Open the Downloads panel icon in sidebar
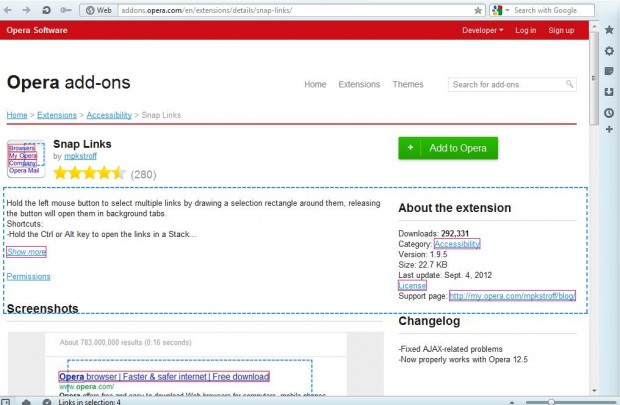Screen dimensions: 620x405 pyautogui.click(x=609, y=92)
